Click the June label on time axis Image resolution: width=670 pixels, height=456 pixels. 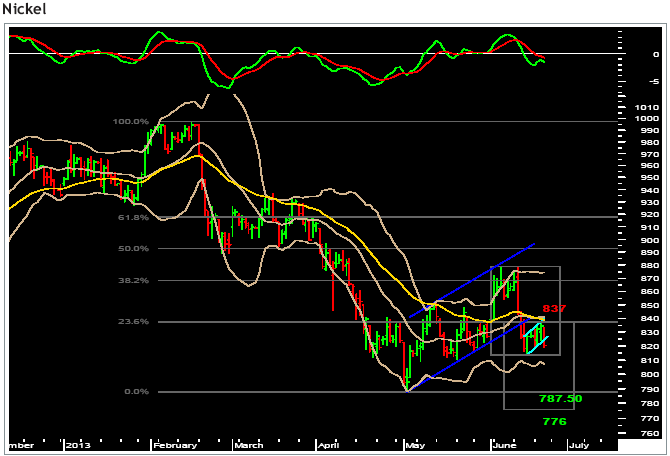(x=505, y=445)
